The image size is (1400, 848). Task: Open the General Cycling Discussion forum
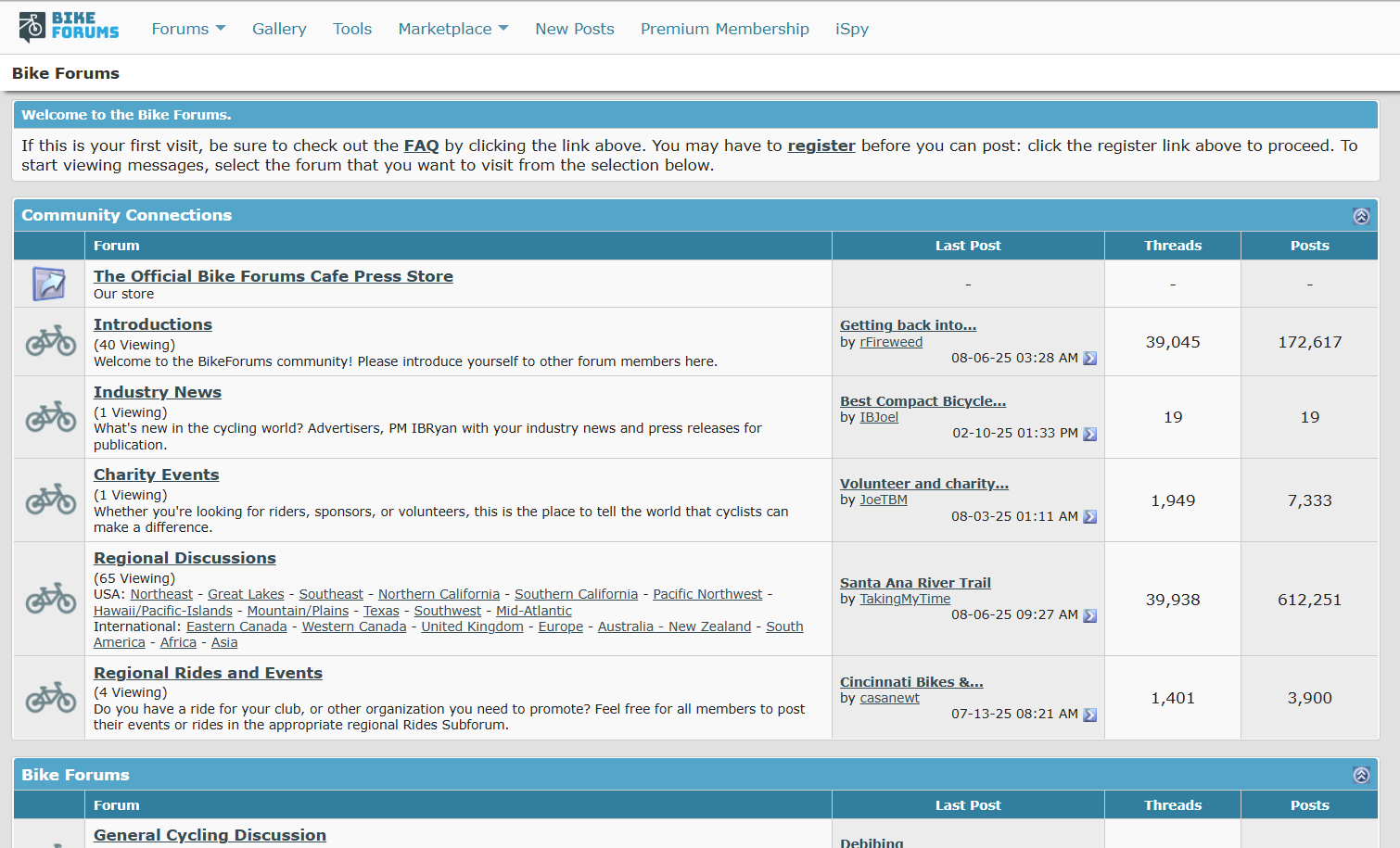(x=210, y=835)
